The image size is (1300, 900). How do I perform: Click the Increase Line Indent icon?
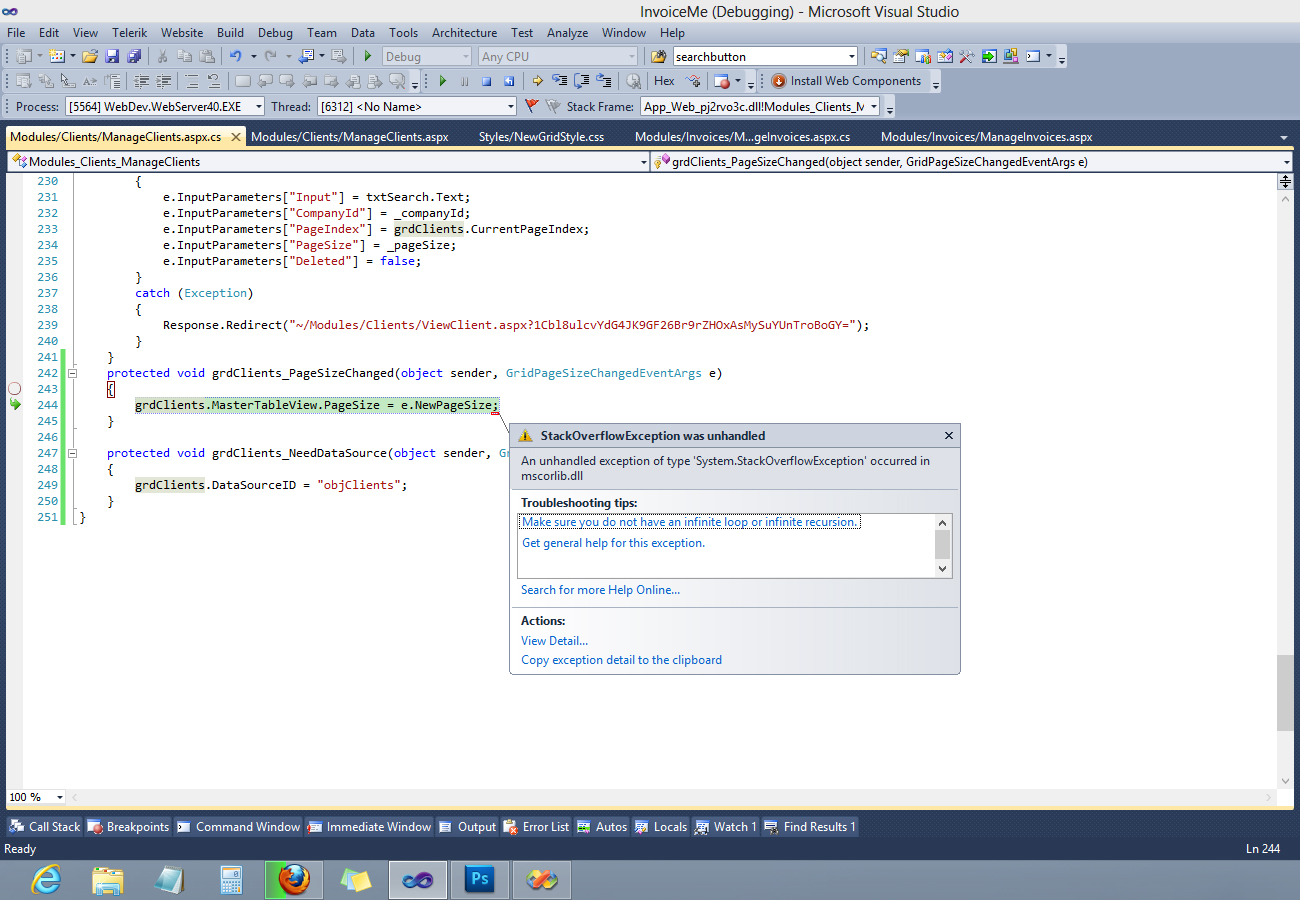[163, 81]
